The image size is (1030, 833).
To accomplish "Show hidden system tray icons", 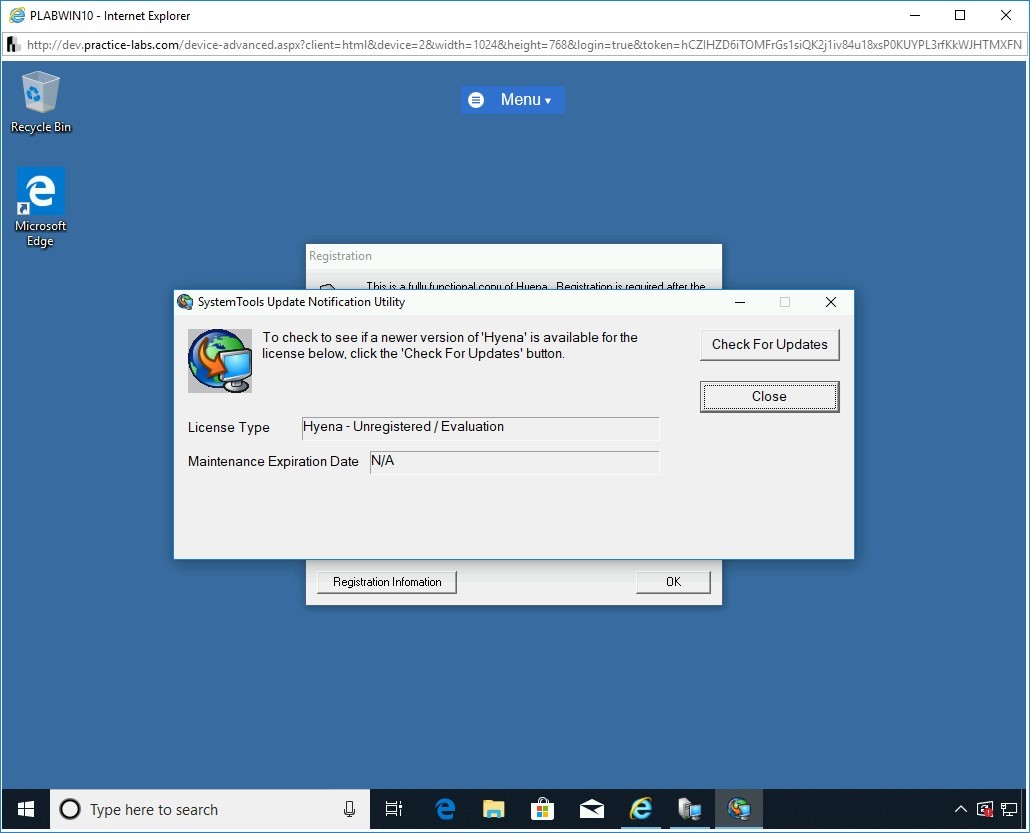I will [961, 809].
